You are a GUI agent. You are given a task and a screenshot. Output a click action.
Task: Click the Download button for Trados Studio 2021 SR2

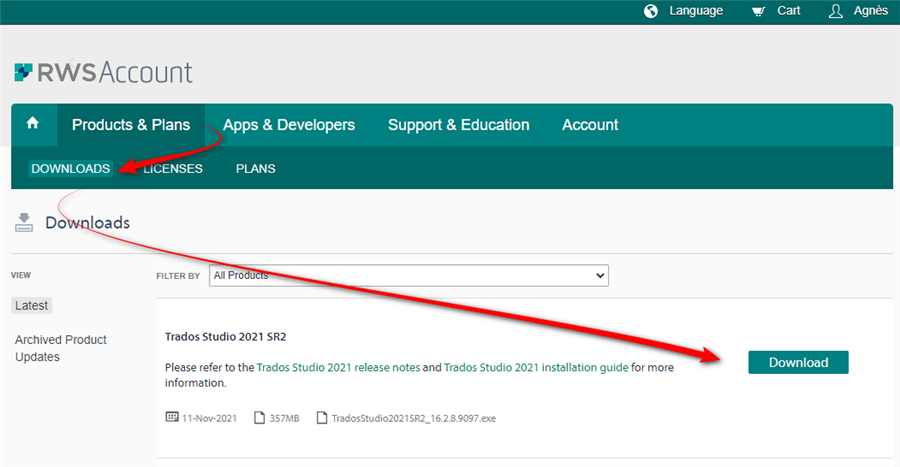click(798, 363)
